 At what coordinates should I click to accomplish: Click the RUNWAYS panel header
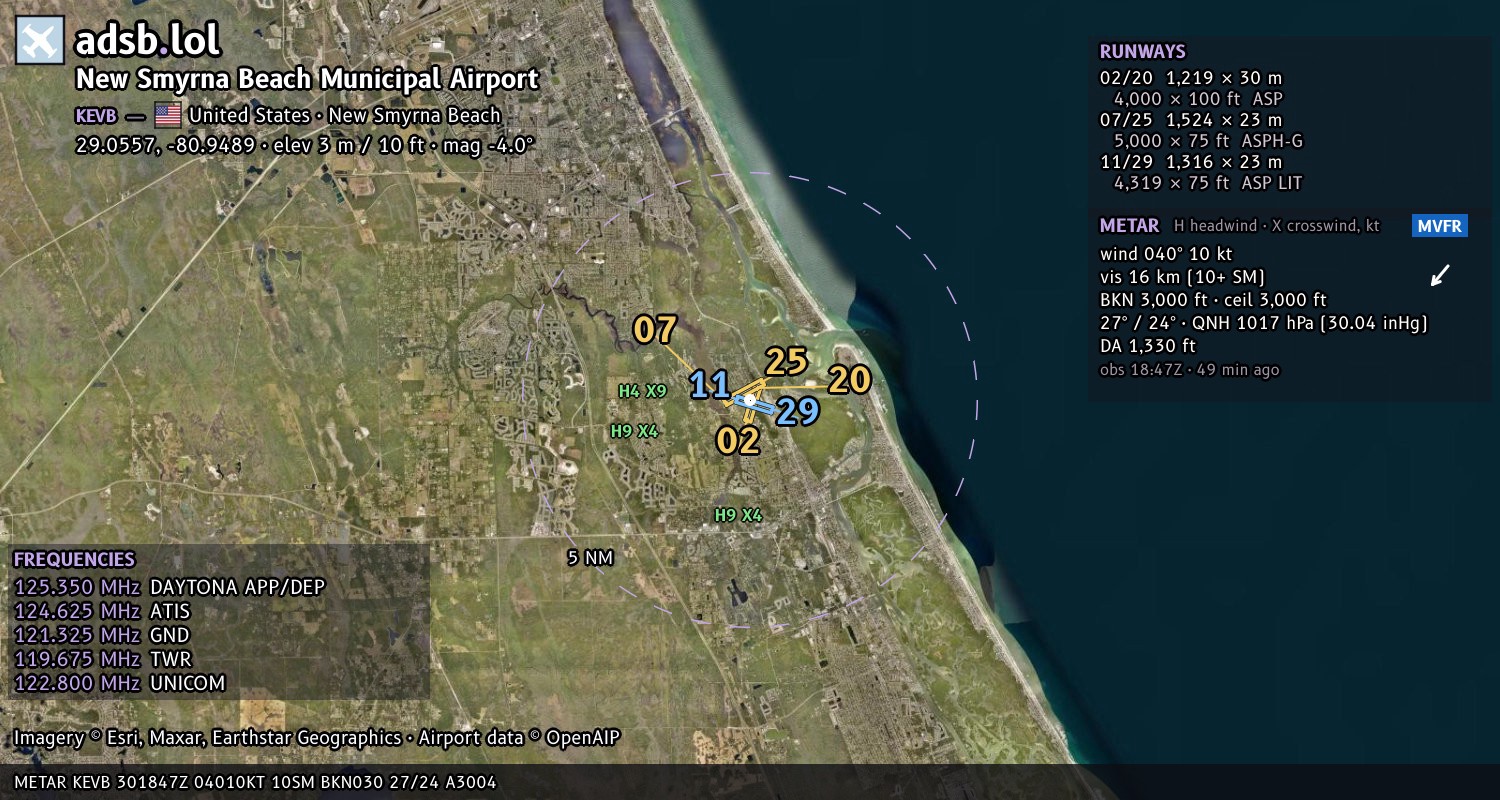click(1143, 52)
